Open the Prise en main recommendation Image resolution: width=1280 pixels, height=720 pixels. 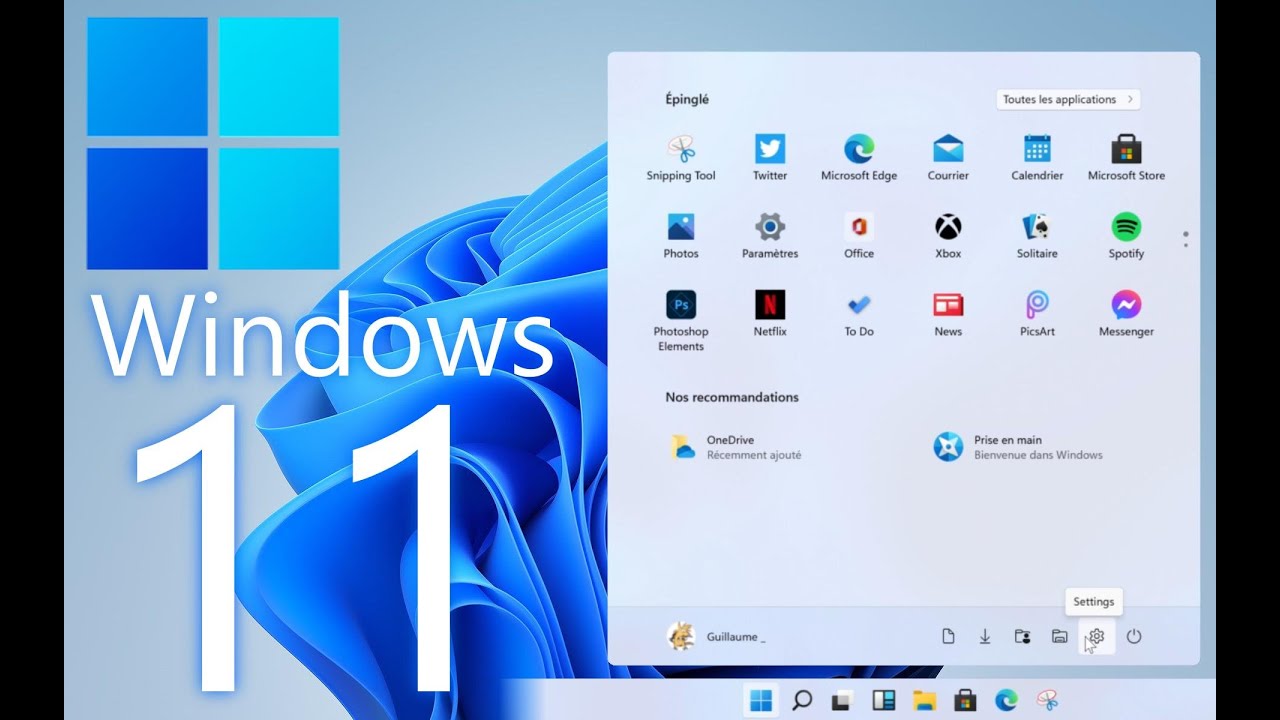[1018, 447]
